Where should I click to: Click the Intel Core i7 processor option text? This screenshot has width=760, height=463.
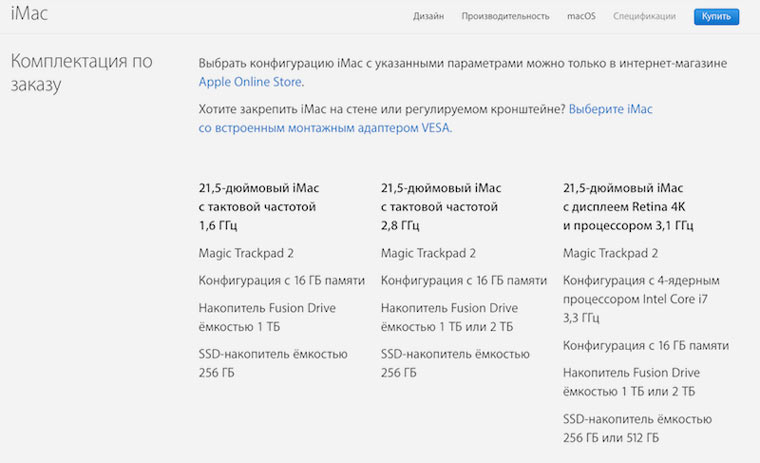point(640,299)
